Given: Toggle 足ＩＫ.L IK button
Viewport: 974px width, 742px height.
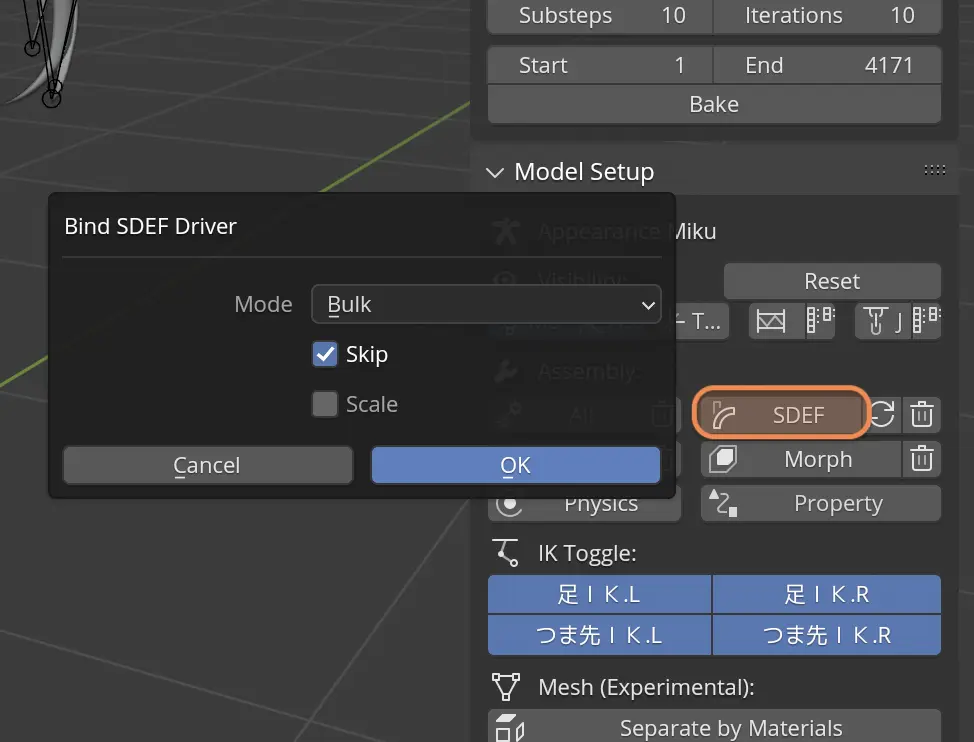Looking at the screenshot, I should pos(599,594).
